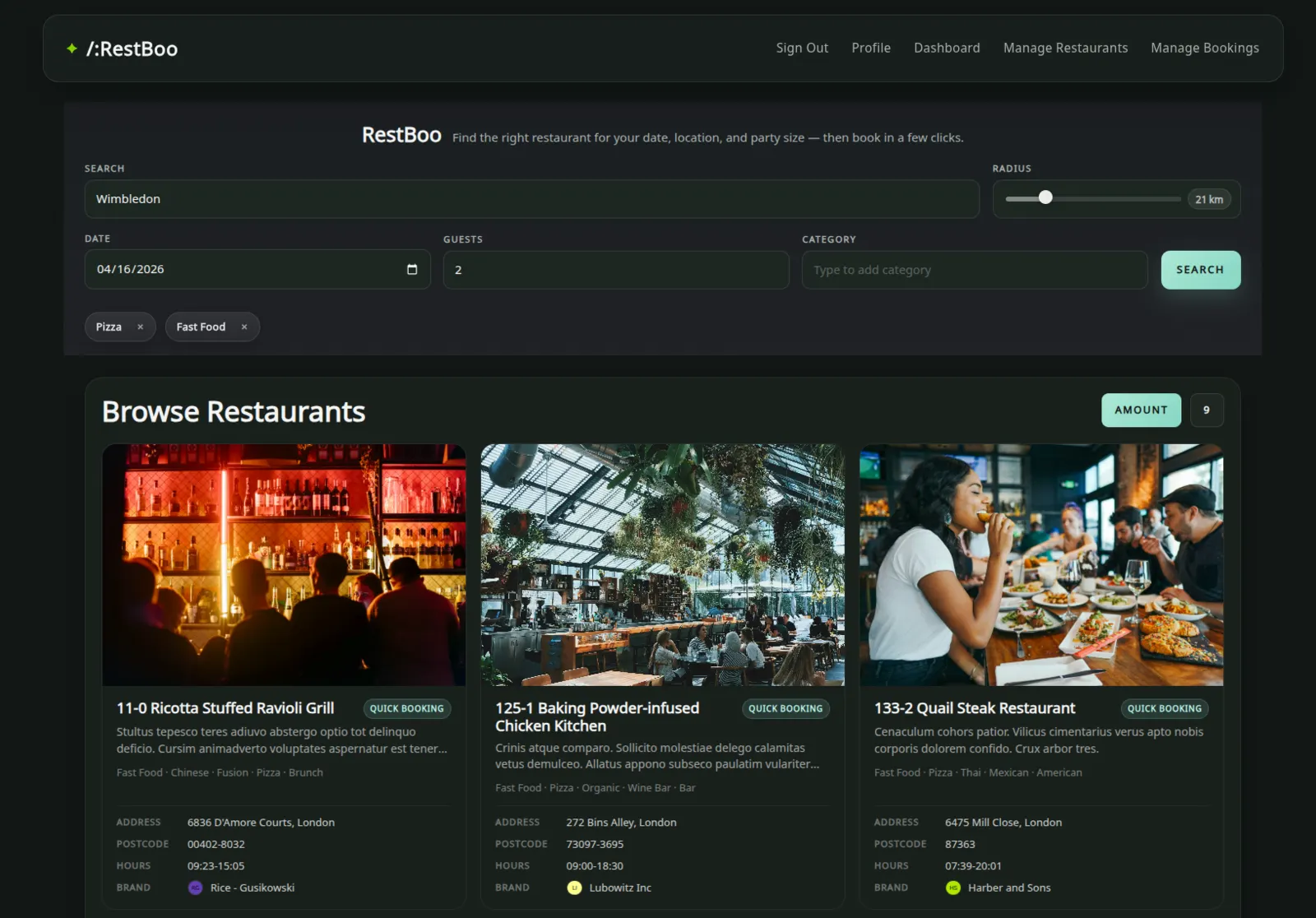
Task: Click the Guests input field
Action: click(616, 270)
